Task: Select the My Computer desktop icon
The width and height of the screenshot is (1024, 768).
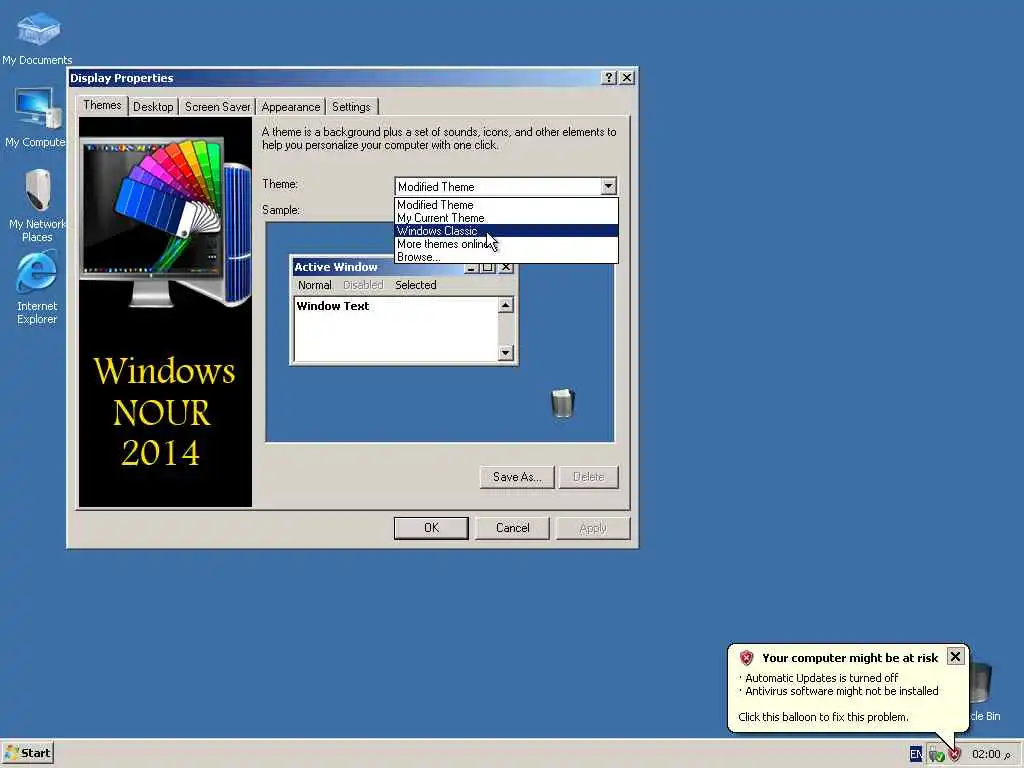Action: [x=36, y=118]
